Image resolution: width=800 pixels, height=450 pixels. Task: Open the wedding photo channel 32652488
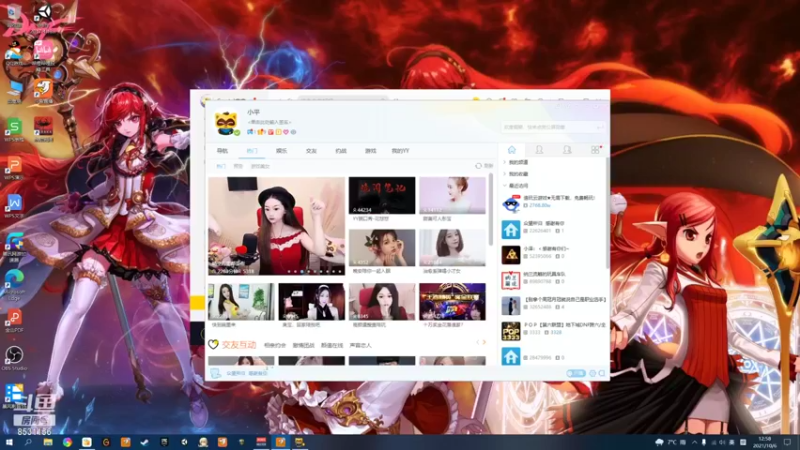(x=554, y=305)
